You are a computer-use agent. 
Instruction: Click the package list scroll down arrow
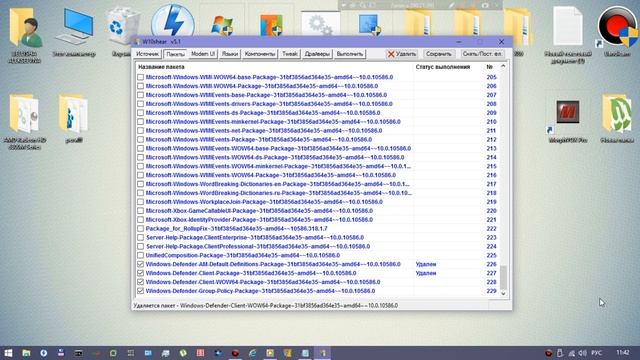pos(503,293)
